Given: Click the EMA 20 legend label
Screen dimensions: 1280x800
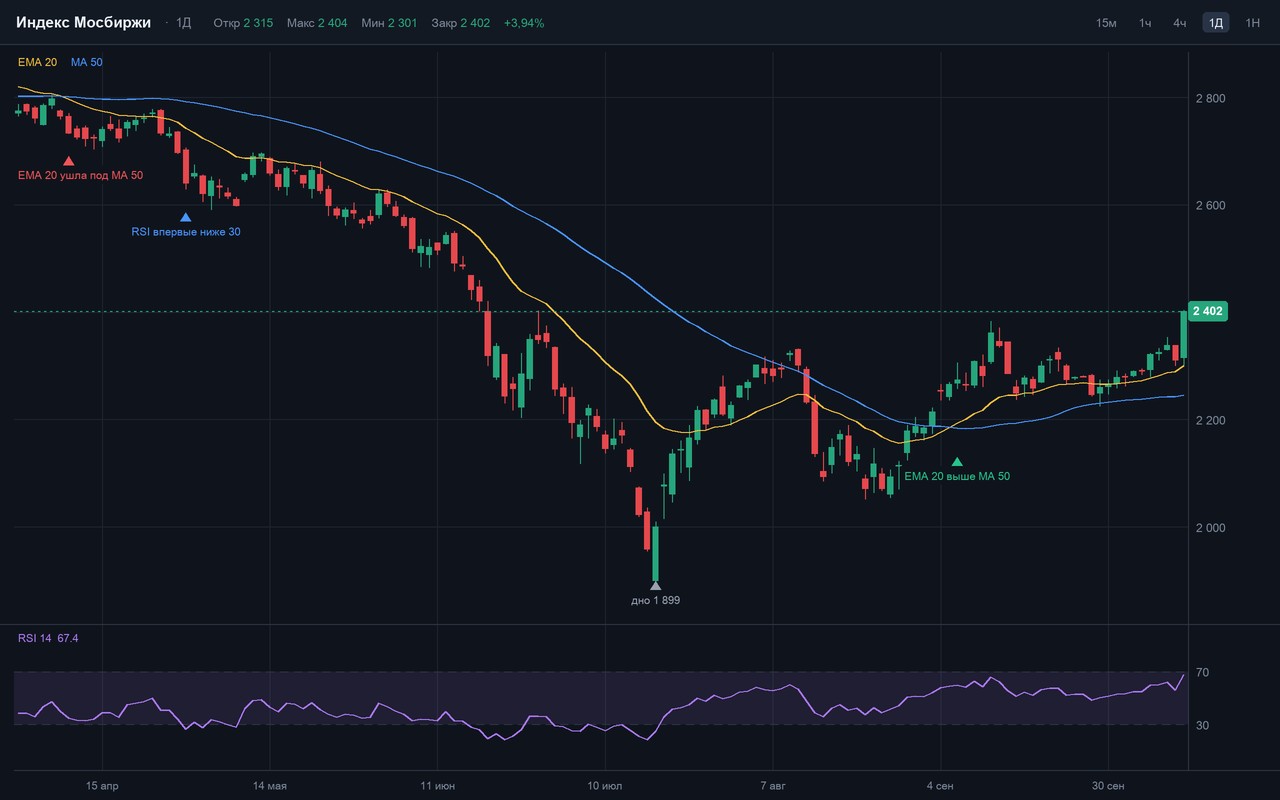Looking at the screenshot, I should (37, 62).
